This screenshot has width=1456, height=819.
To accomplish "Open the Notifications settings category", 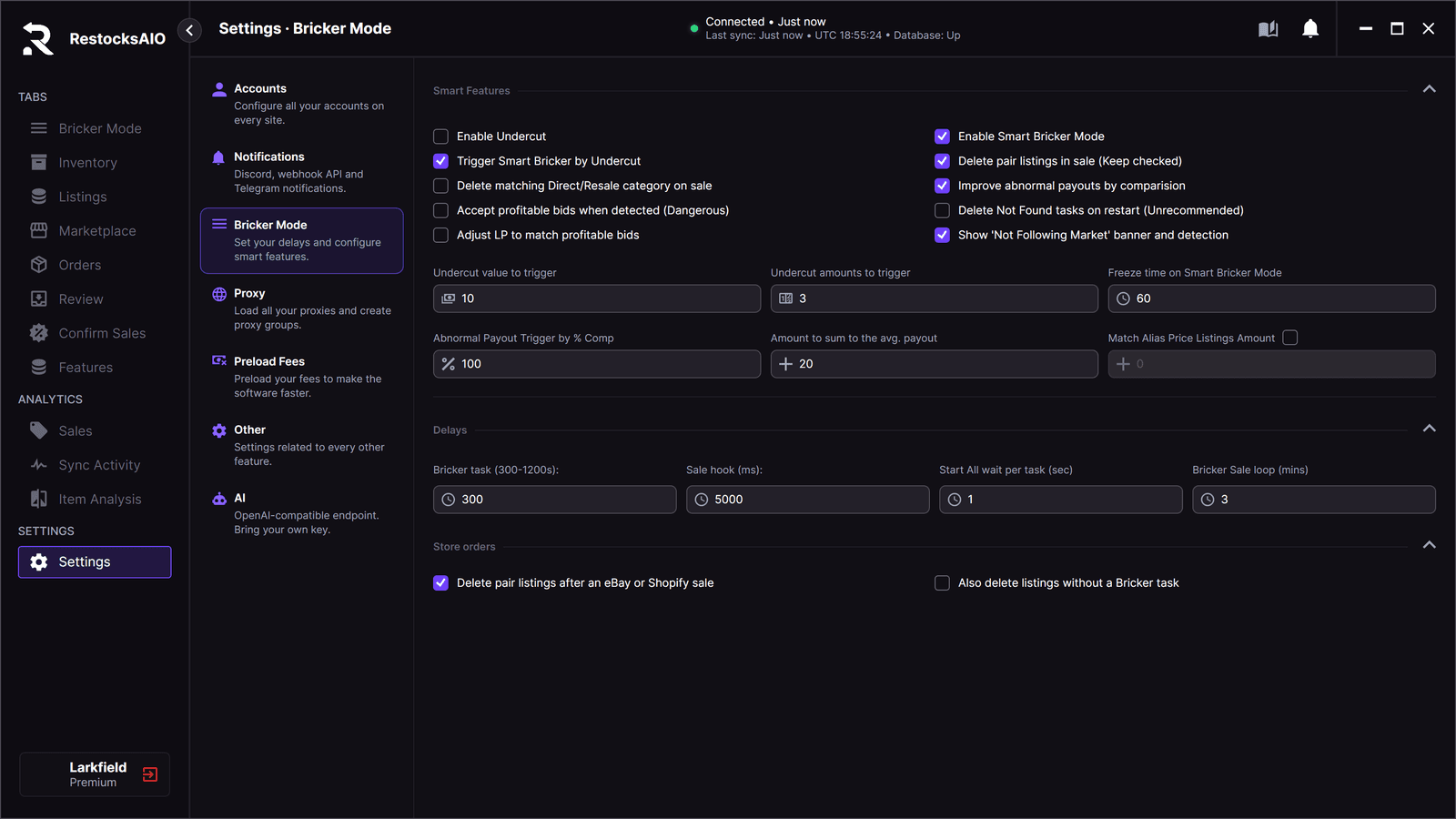I will click(x=301, y=172).
